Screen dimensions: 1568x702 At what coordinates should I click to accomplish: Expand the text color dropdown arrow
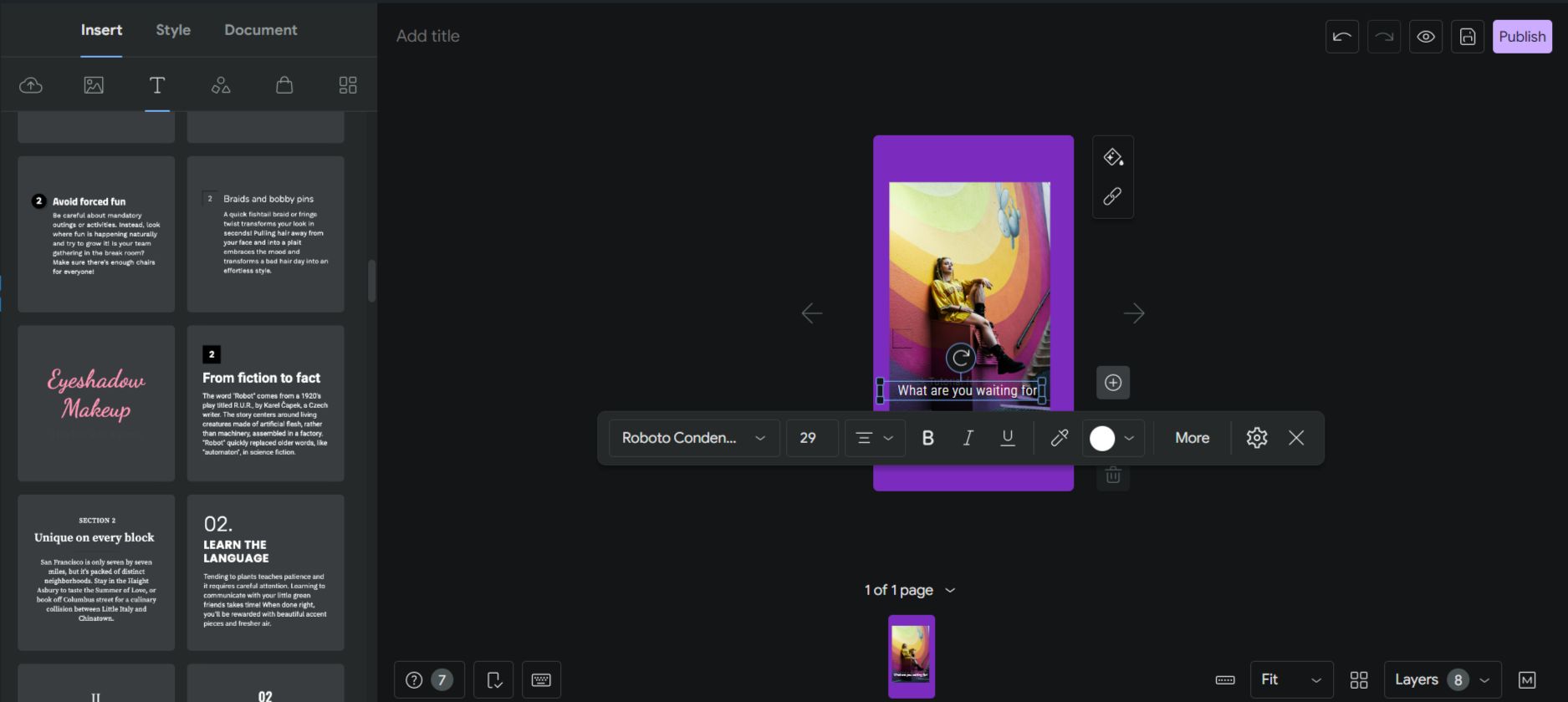pos(1129,438)
